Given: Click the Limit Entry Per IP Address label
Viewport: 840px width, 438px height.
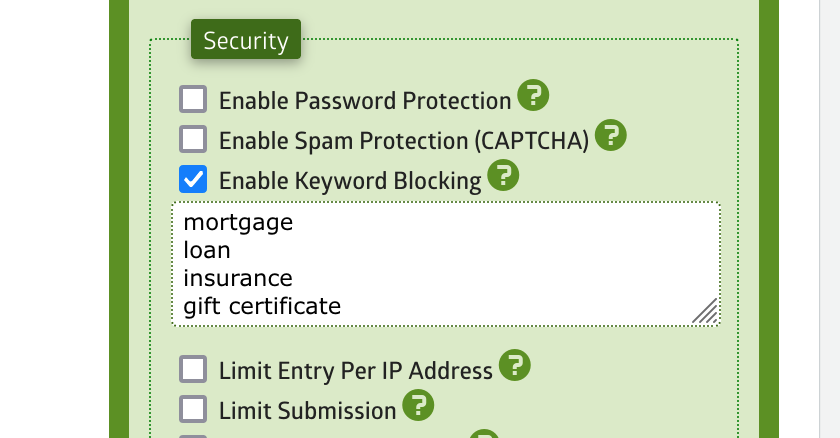Looking at the screenshot, I should point(356,371).
